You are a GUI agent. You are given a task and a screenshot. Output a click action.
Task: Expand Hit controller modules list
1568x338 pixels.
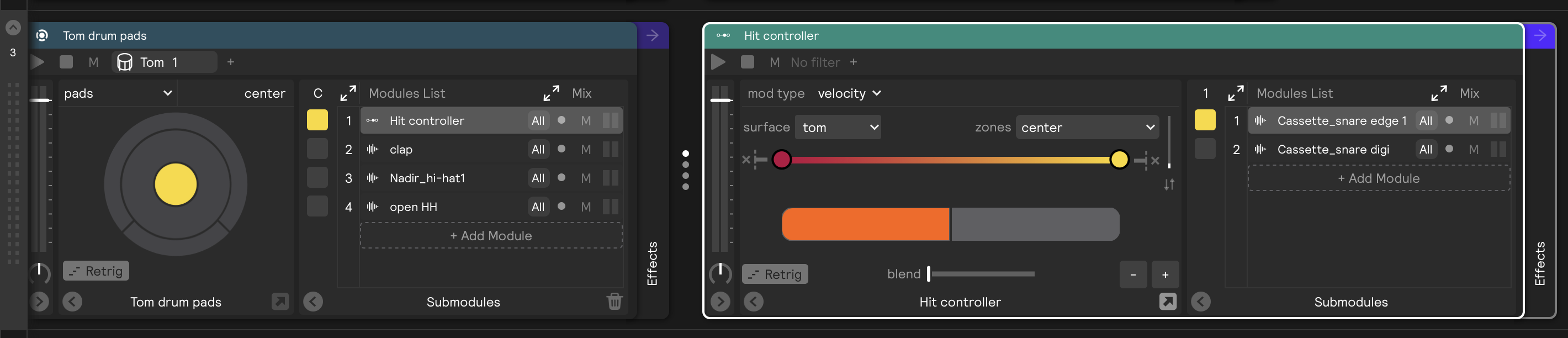pyautogui.click(x=1235, y=93)
